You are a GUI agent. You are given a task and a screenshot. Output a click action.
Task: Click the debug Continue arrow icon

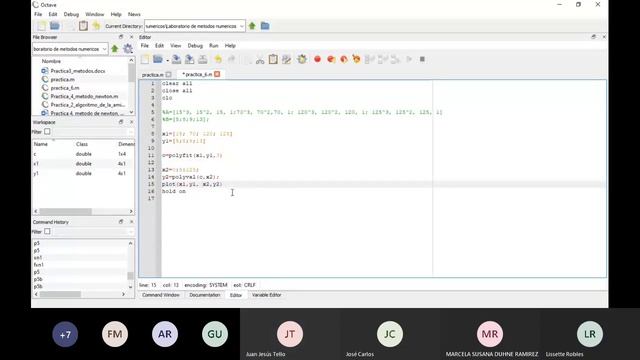[x=409, y=59]
